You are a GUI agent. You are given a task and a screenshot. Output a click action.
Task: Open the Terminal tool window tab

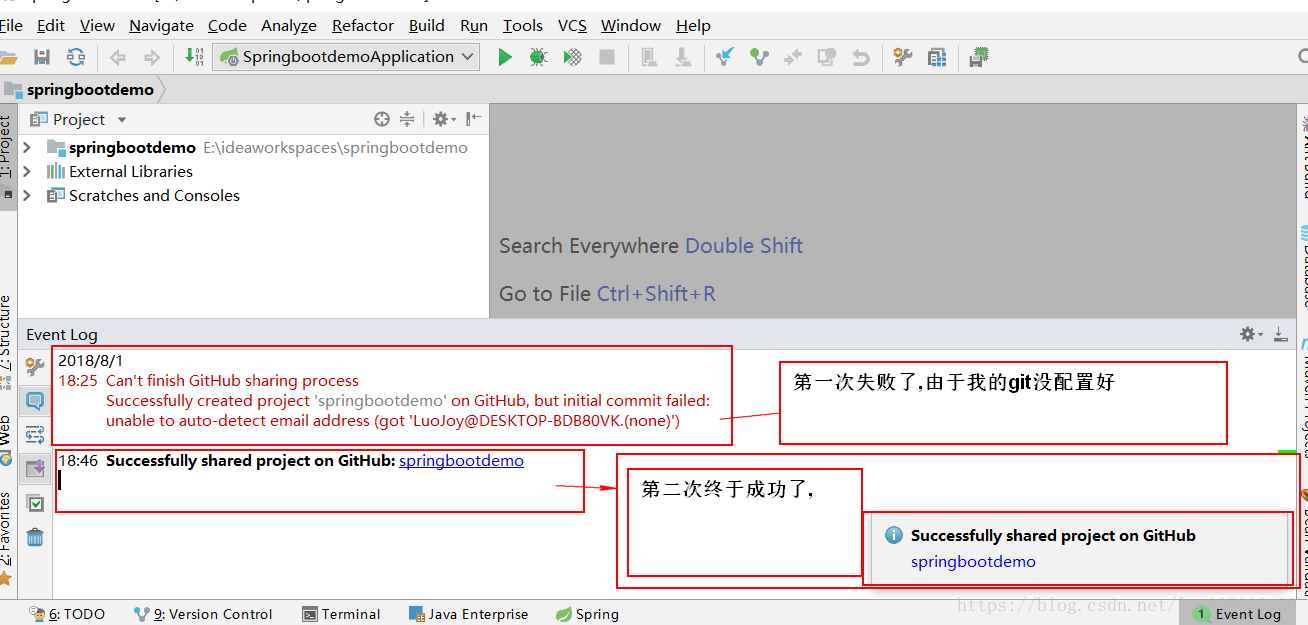(x=341, y=614)
